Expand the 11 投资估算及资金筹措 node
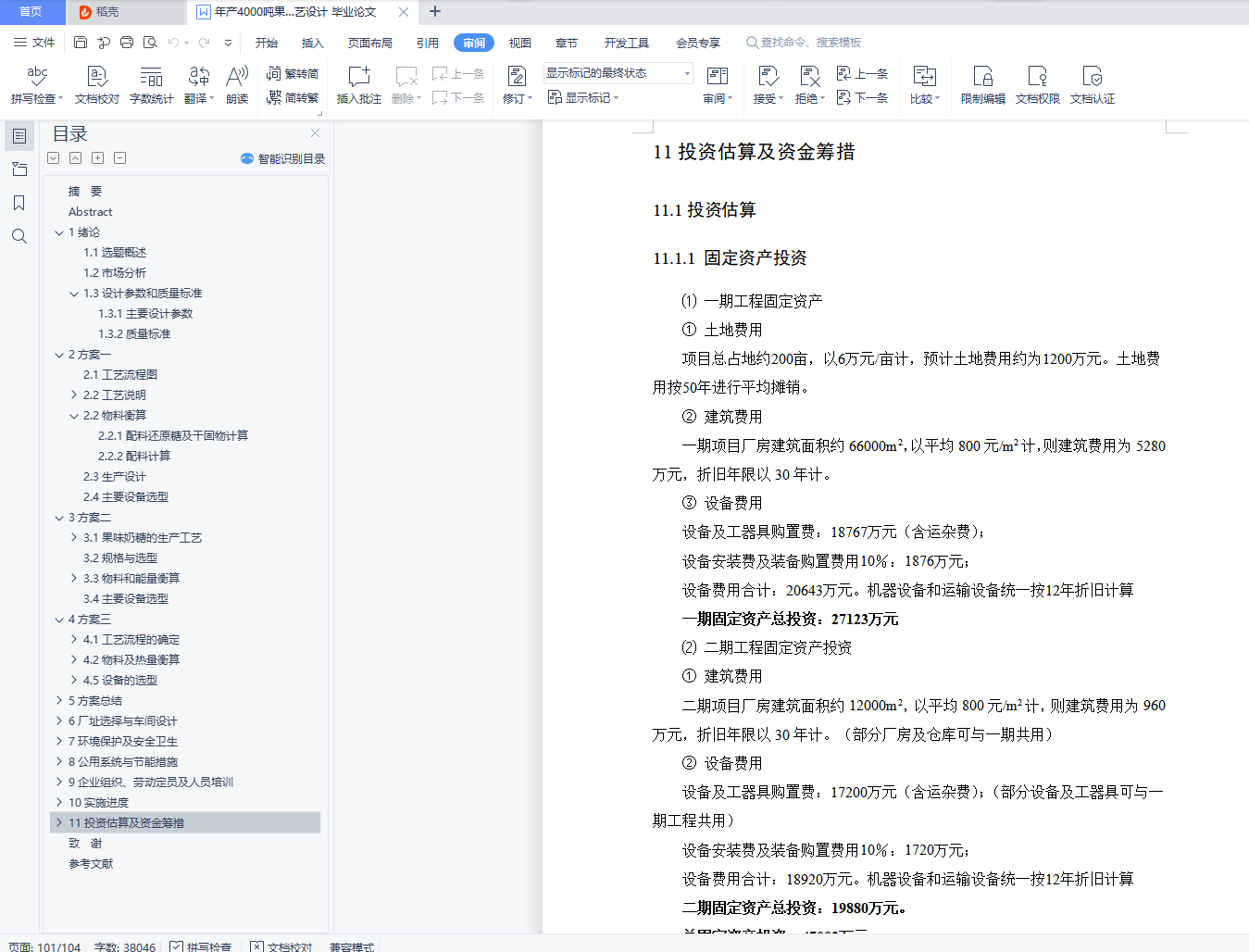 pos(59,823)
